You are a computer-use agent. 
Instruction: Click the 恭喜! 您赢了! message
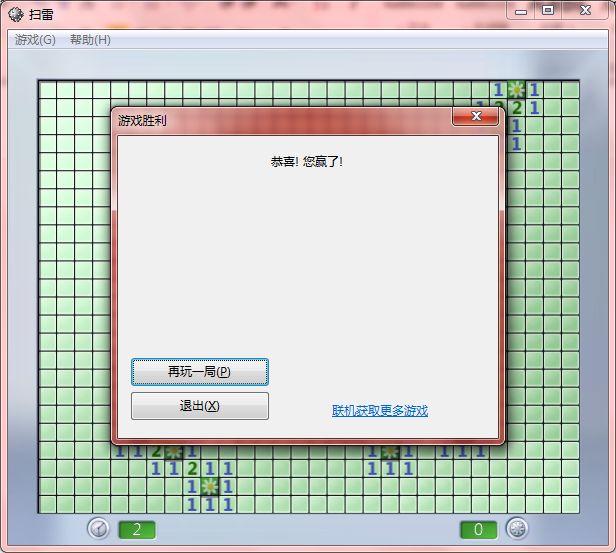point(306,161)
